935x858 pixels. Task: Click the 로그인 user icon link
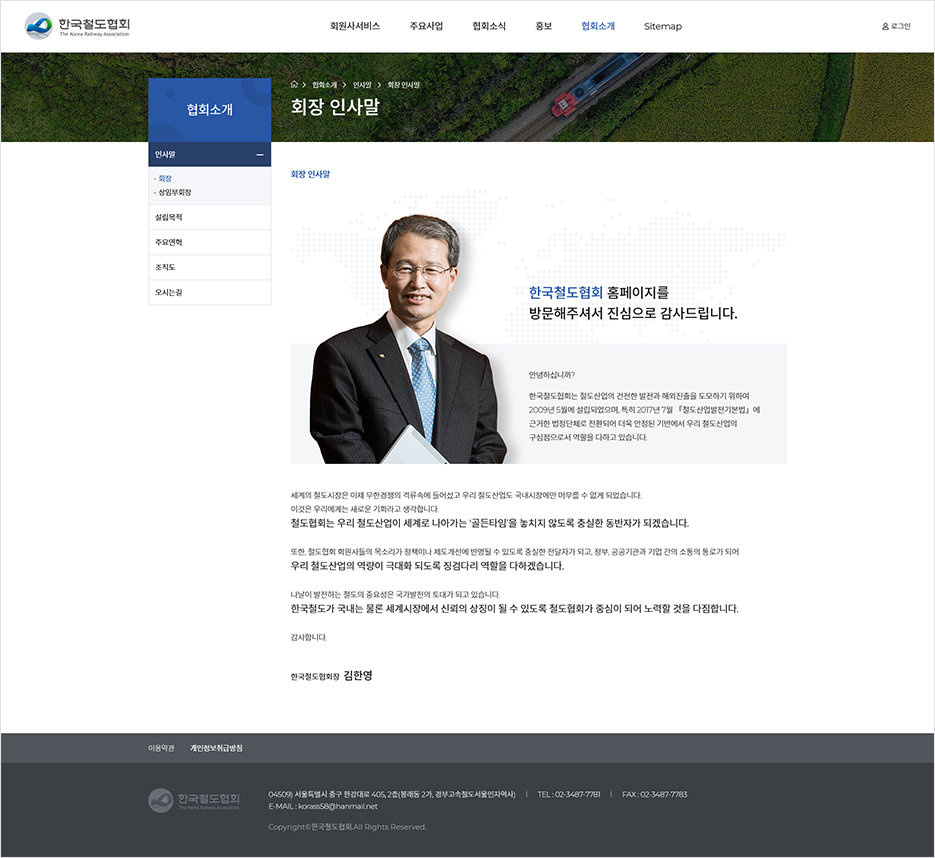pos(896,26)
